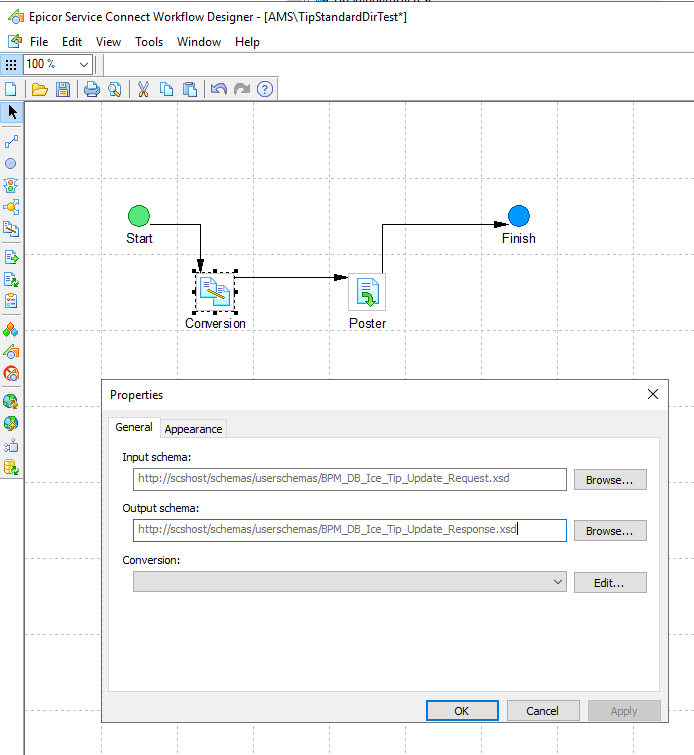Image resolution: width=694 pixels, height=755 pixels.
Task: Cancel the Properties dialog
Action: [543, 711]
